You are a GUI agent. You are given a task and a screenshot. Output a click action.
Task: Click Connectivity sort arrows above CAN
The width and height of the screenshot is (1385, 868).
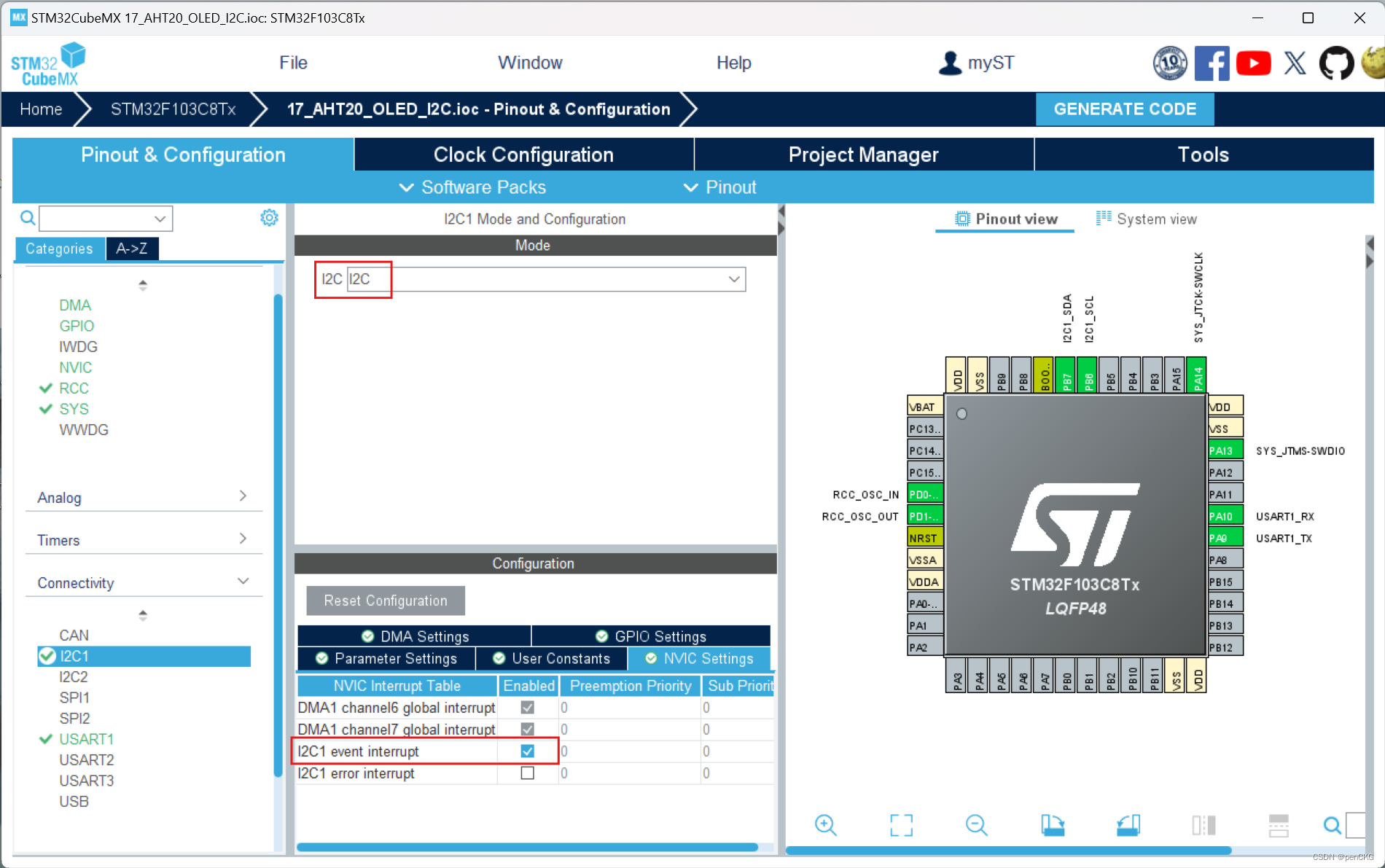[x=143, y=615]
